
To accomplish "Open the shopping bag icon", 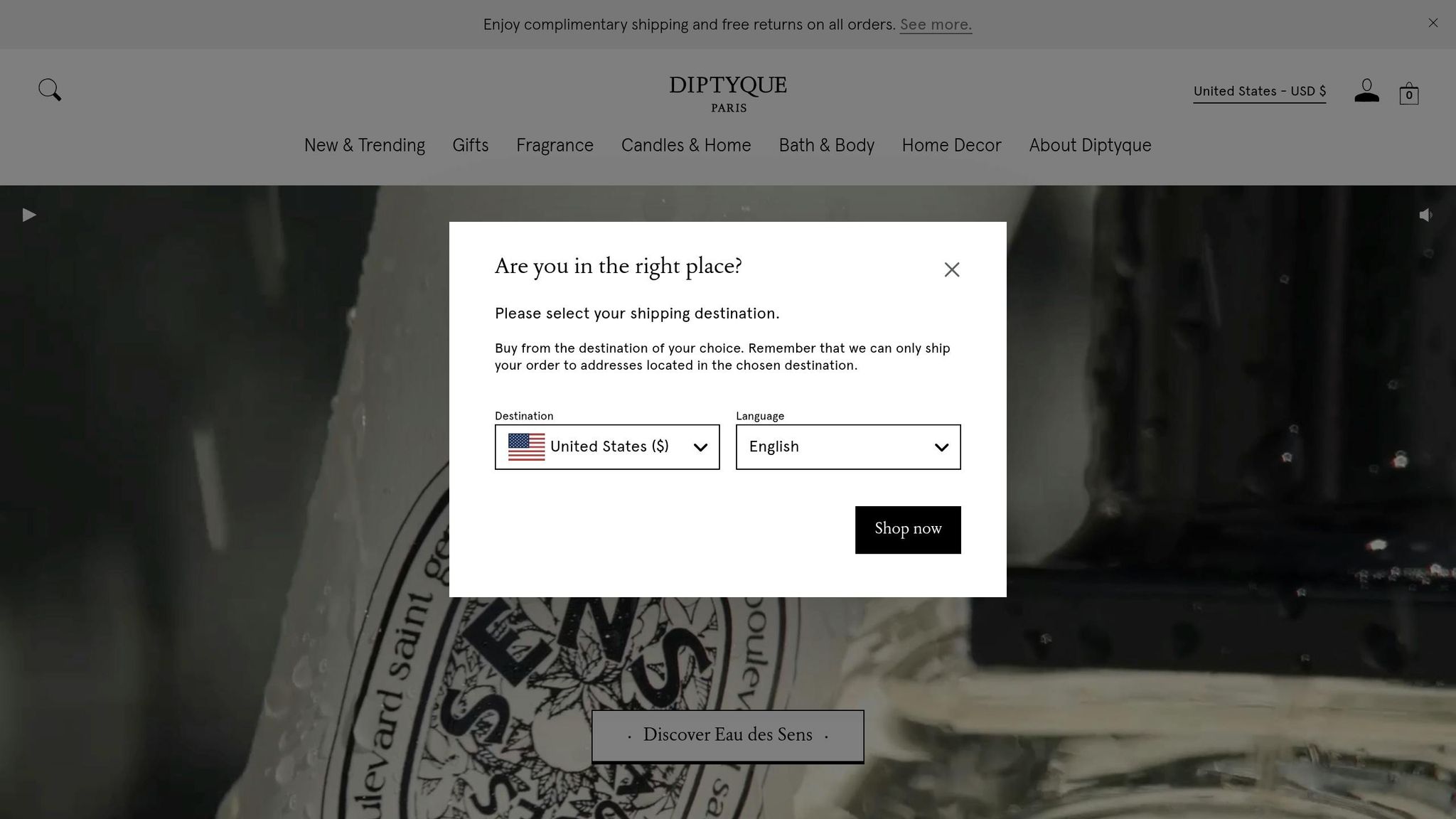I will [1408, 93].
